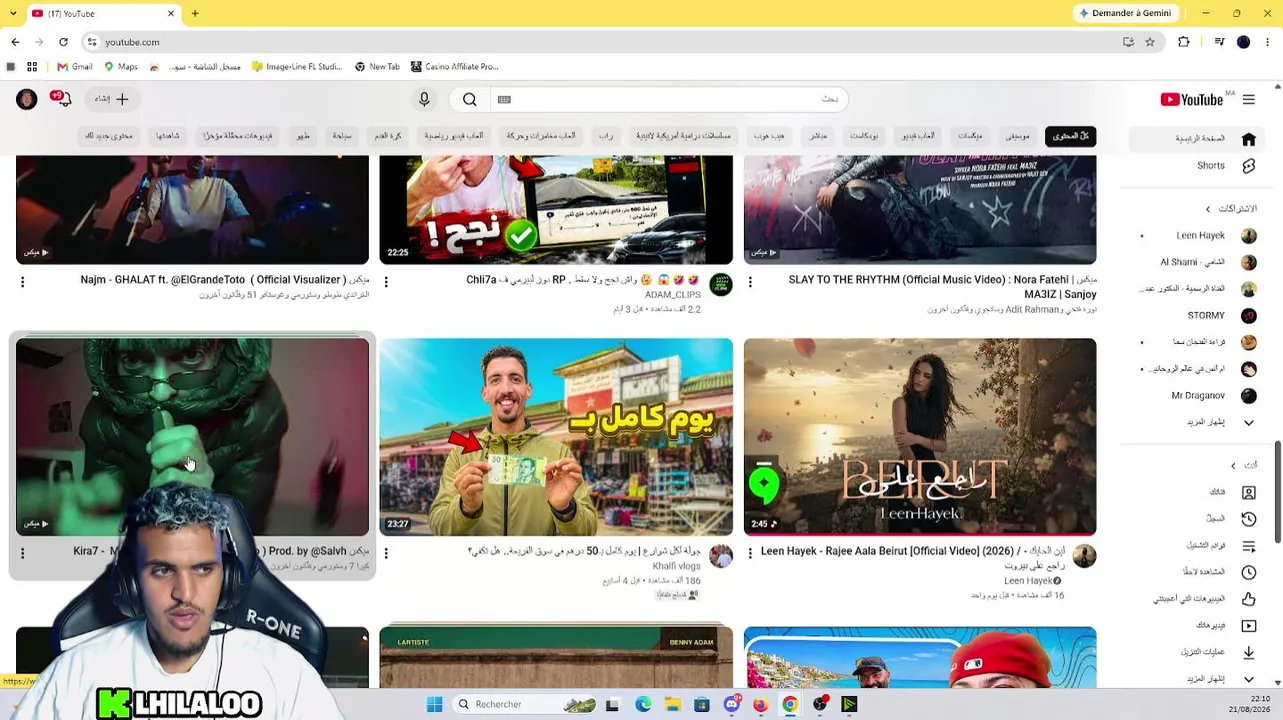The image size is (1283, 720).
Task: Click Demander à Gemini button
Action: point(1125,13)
